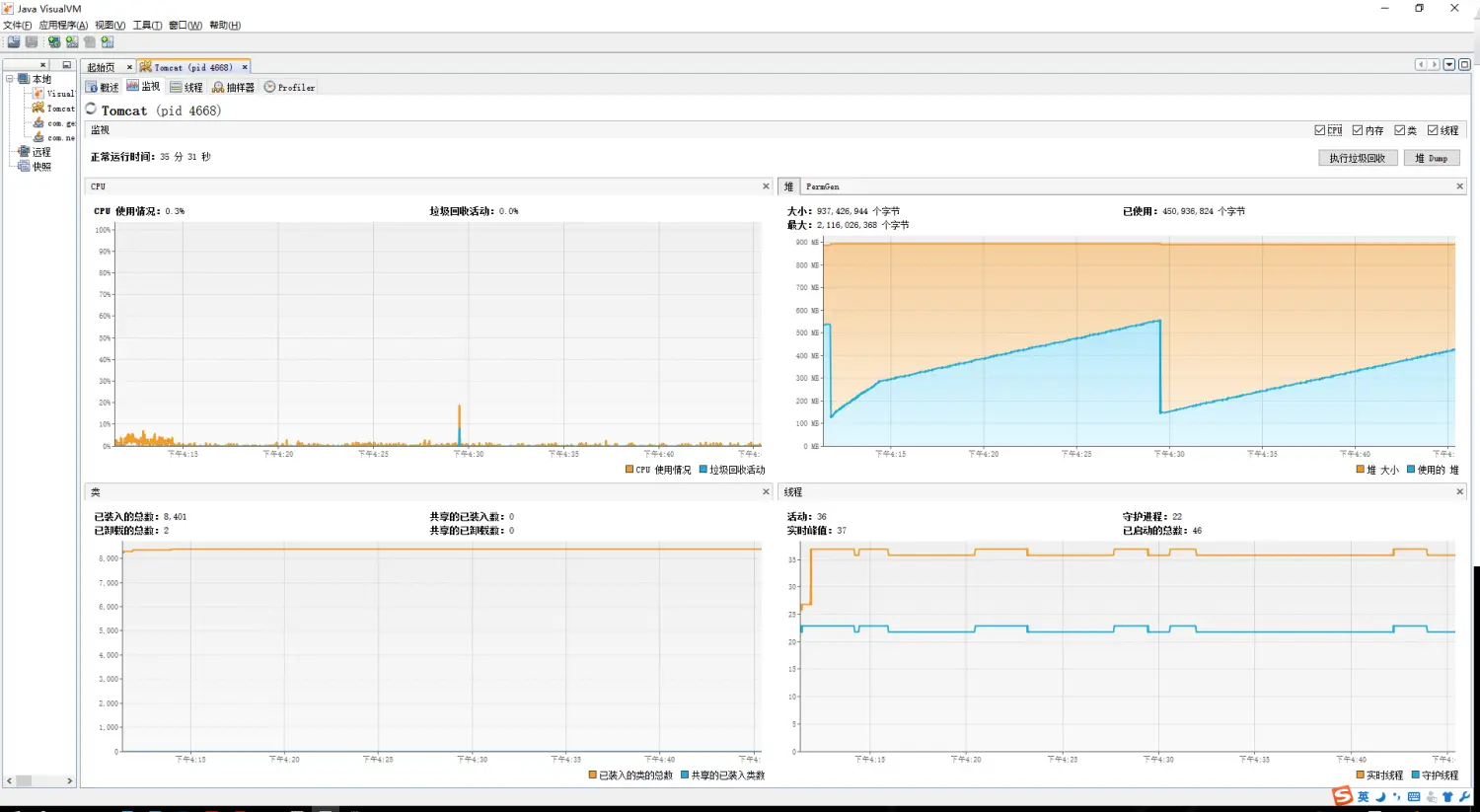
Task: Open the document list dropdown arrow
Action: [x=1449, y=64]
